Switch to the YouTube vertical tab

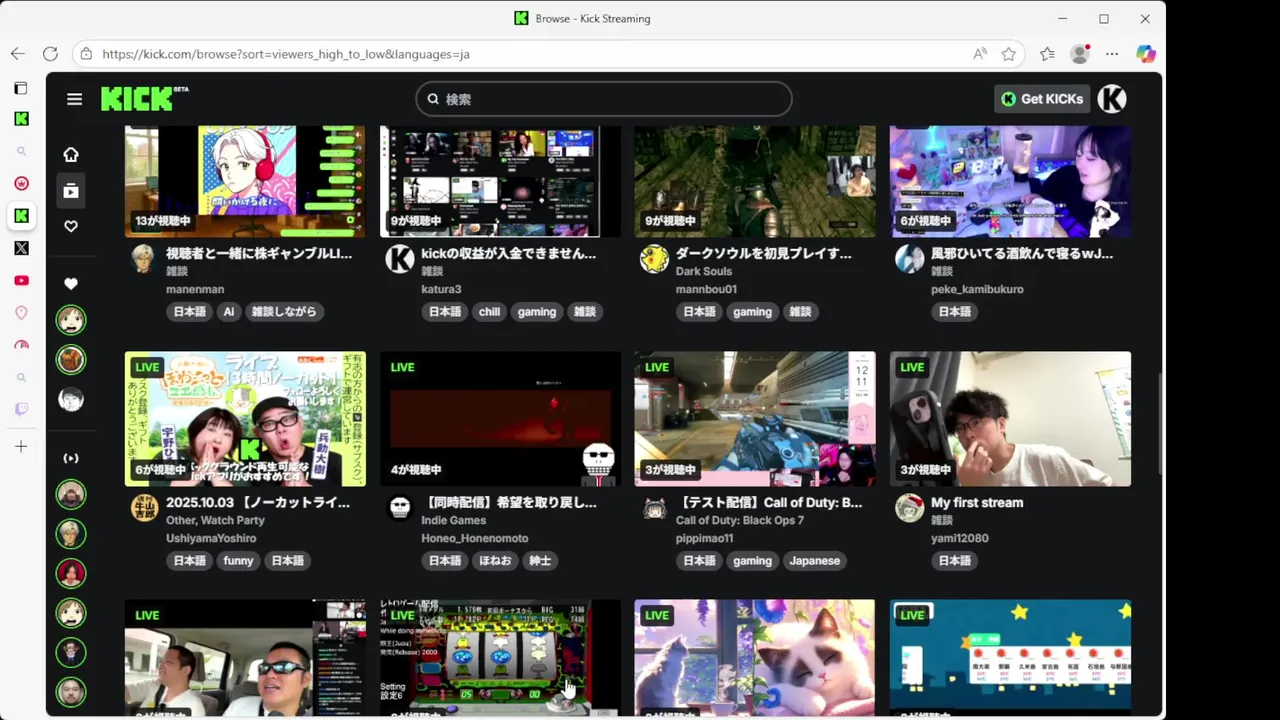click(21, 280)
